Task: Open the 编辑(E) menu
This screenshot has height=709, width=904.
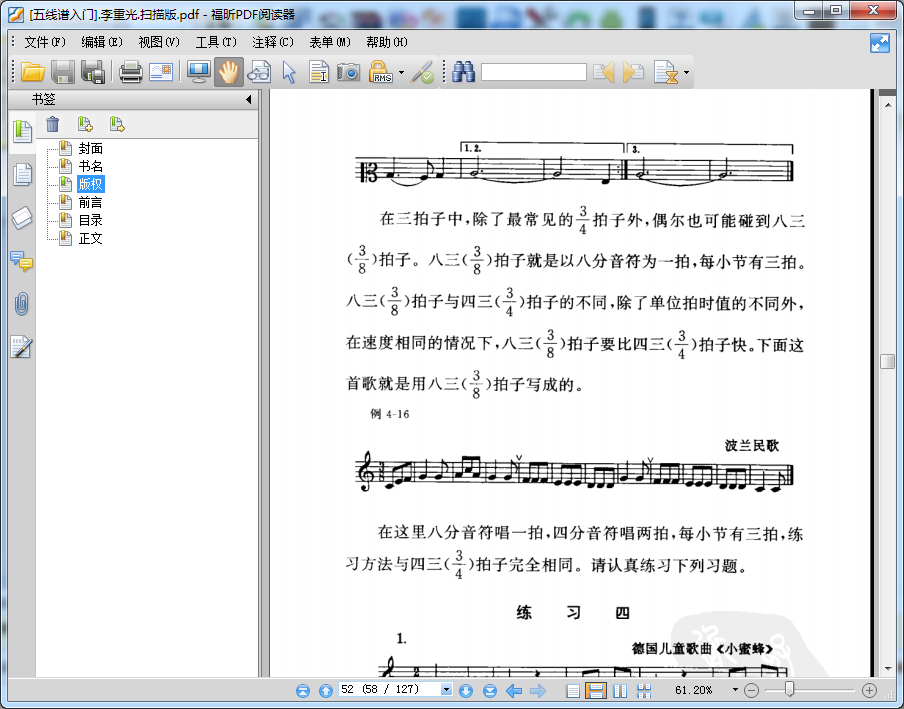Action: (x=101, y=42)
